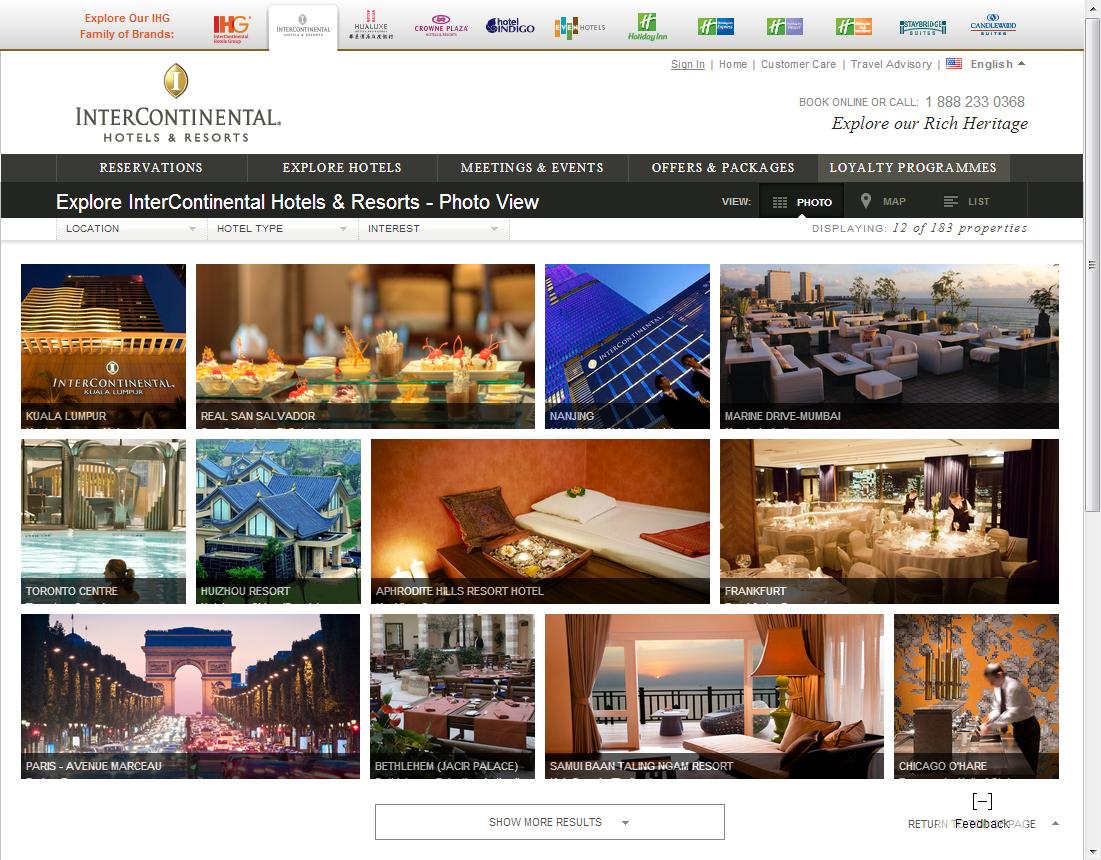The width and height of the screenshot is (1101, 860).
Task: Open the Samui Baan Taling Ngam Resort photo
Action: (x=714, y=696)
